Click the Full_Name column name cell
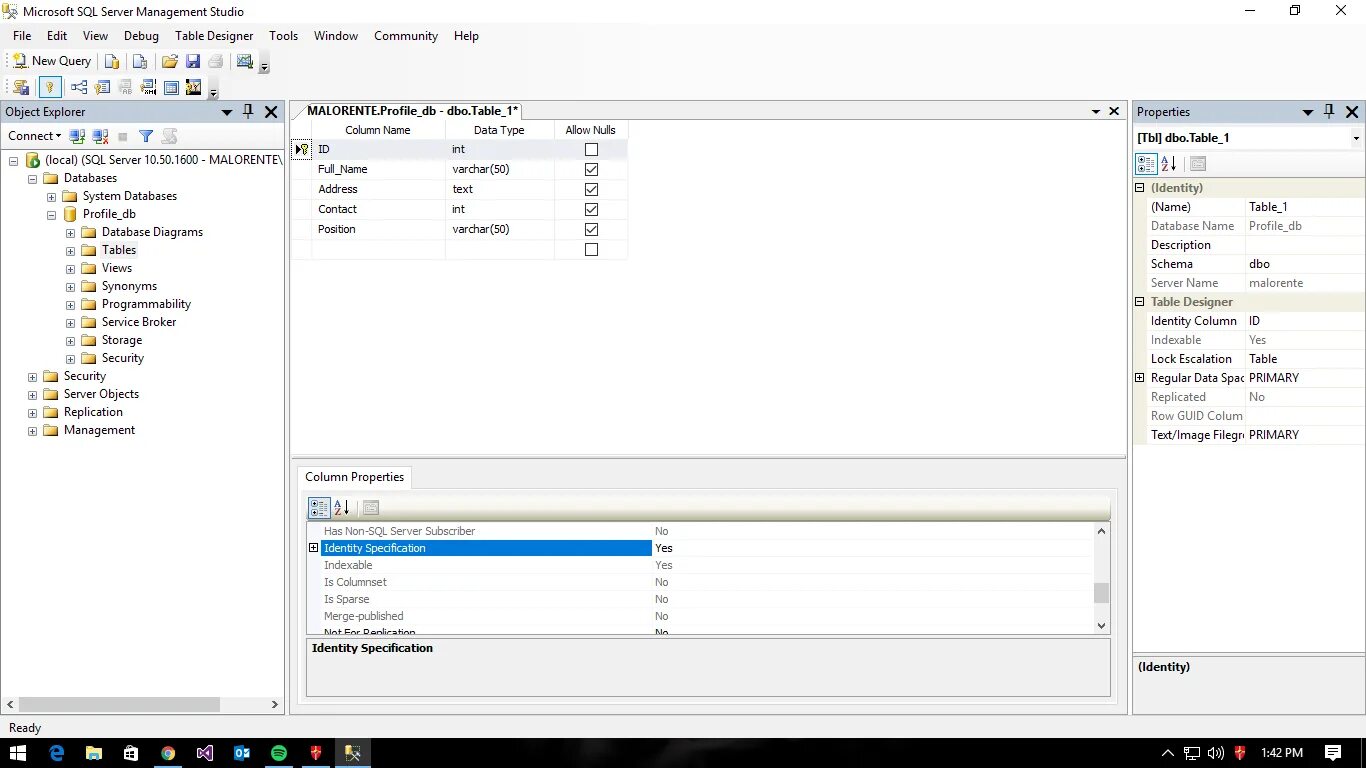Image resolution: width=1366 pixels, height=768 pixels. coord(378,170)
